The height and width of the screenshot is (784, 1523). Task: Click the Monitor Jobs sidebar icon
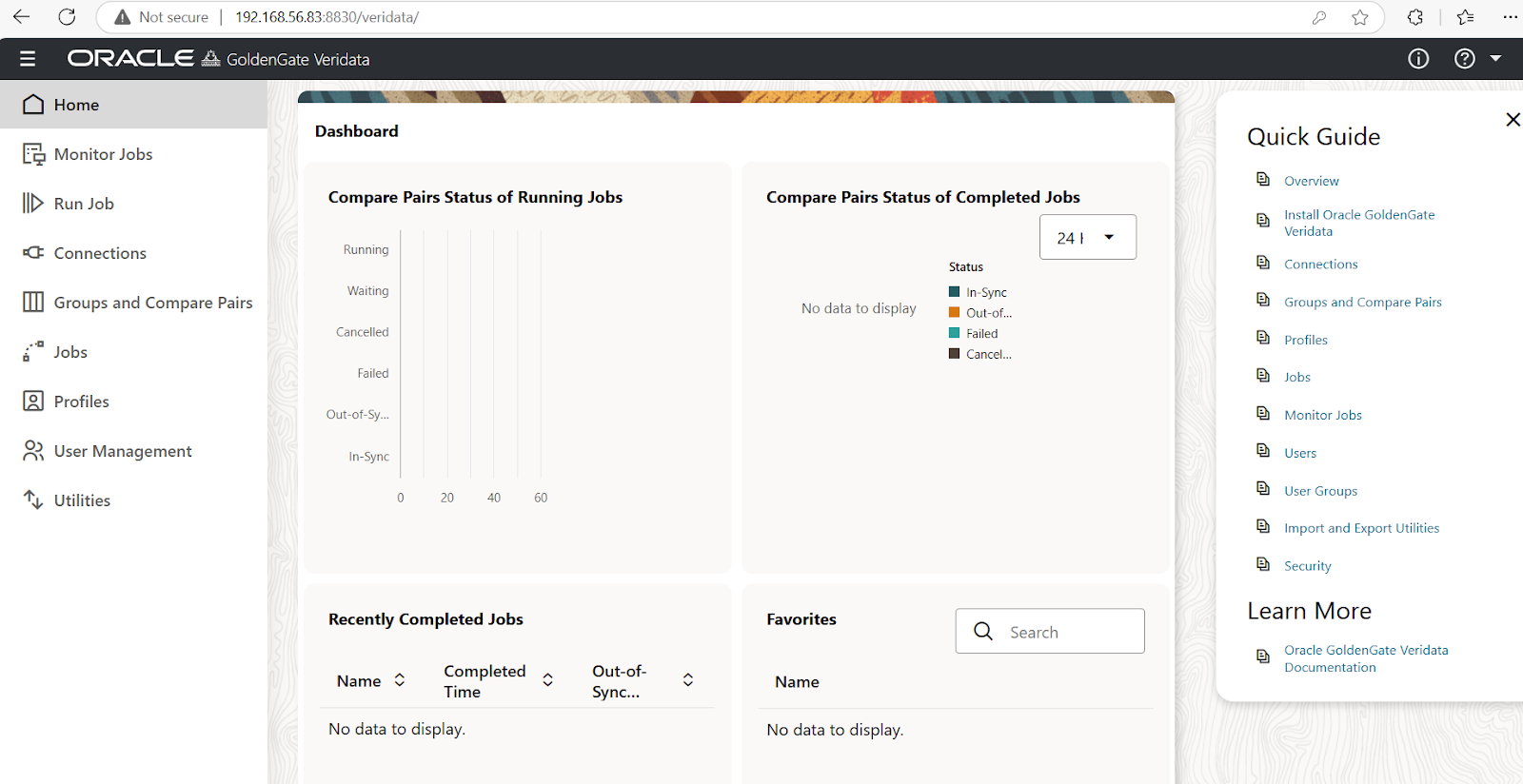coord(33,154)
